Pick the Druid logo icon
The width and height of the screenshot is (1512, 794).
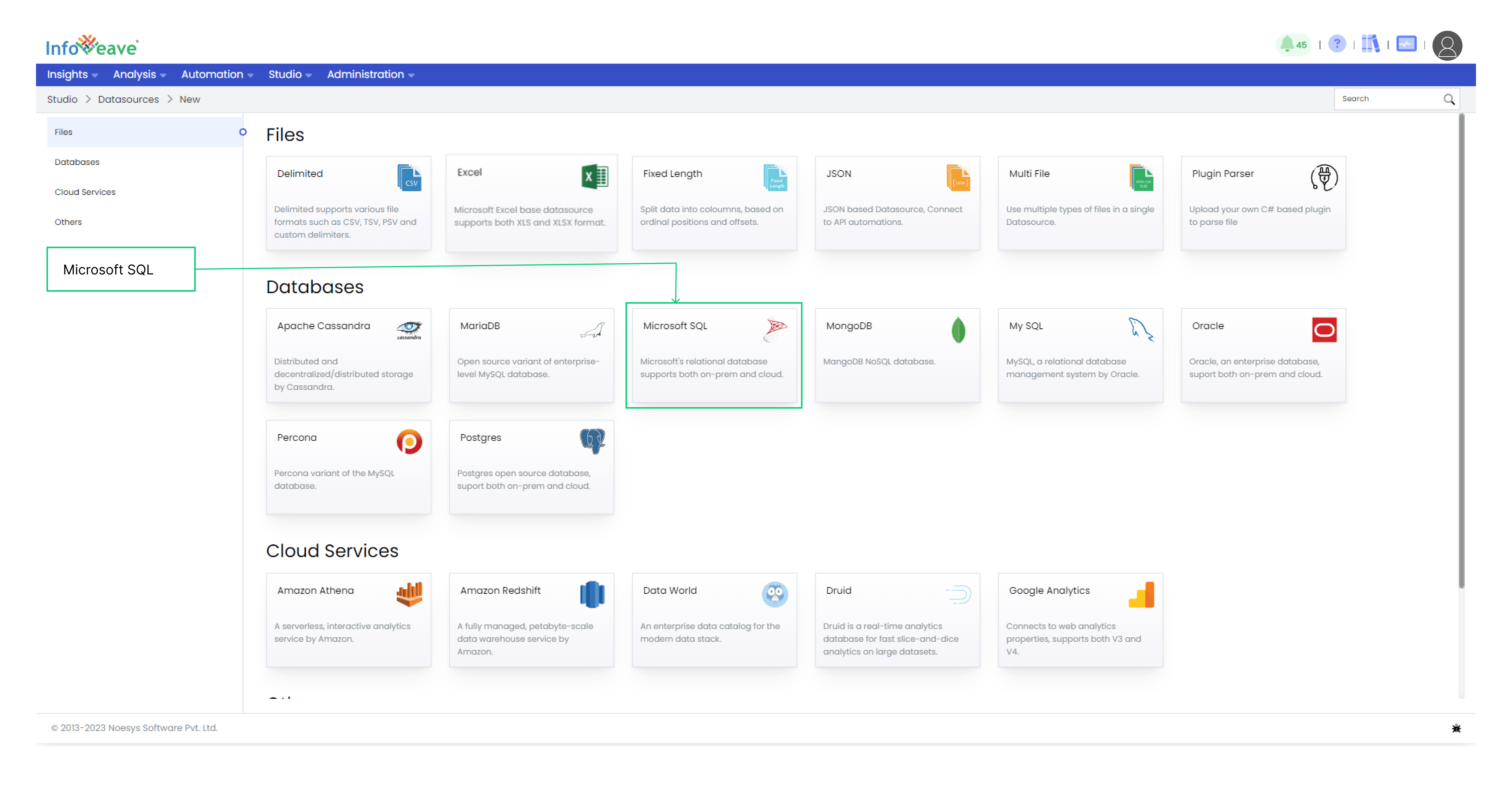point(958,595)
